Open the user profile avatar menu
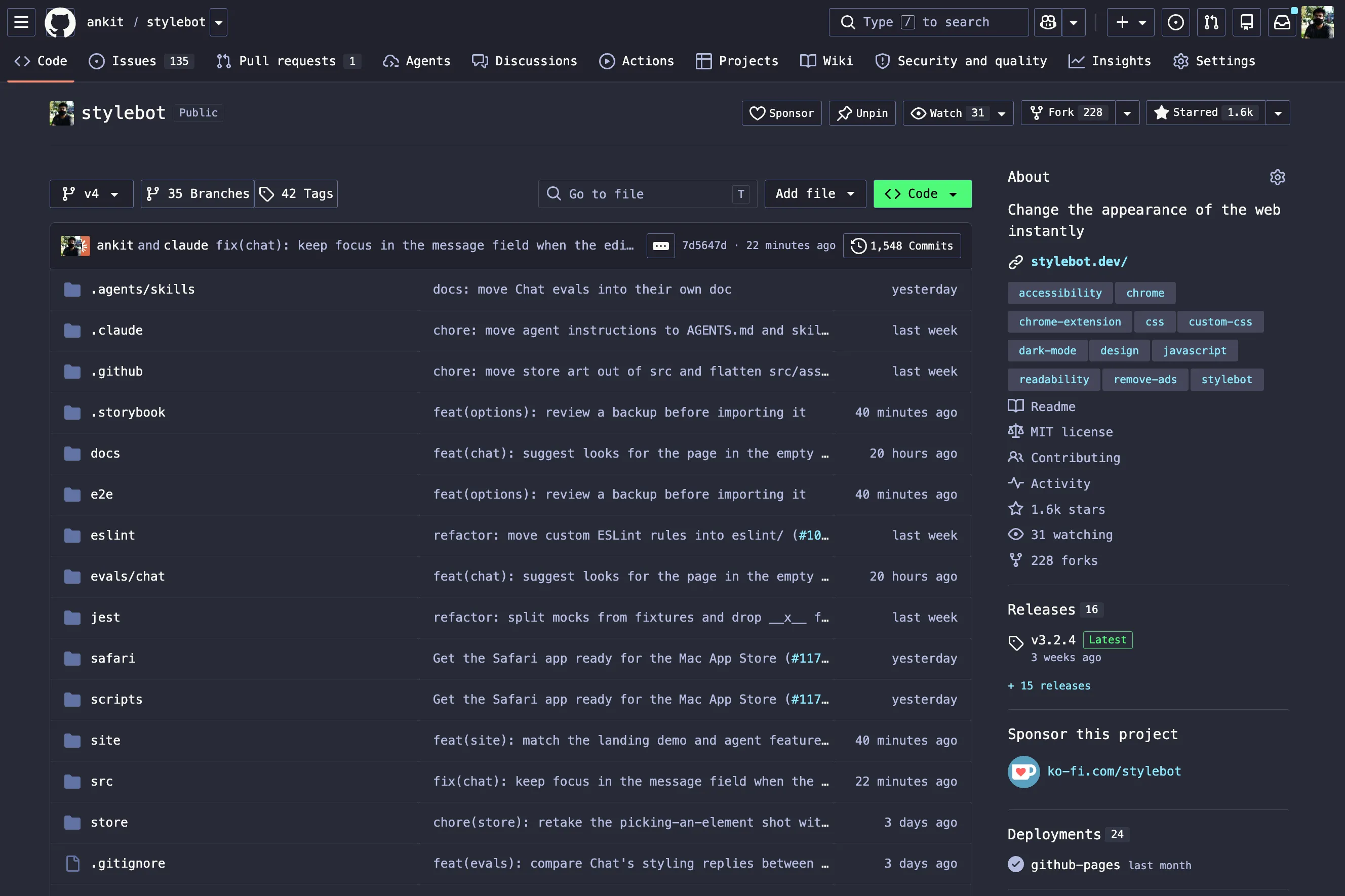 1318,22
